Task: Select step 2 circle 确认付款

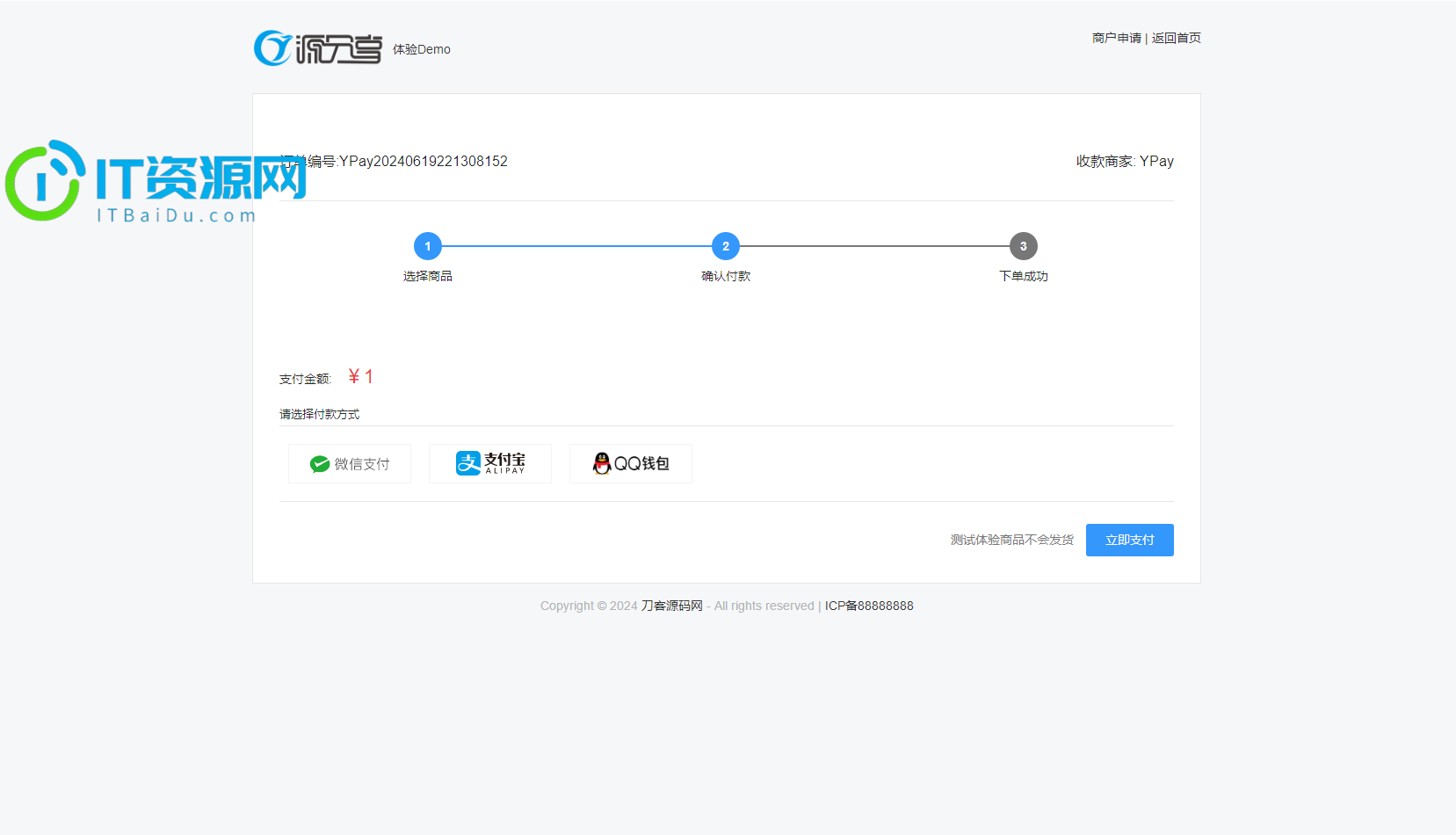Action: (x=726, y=246)
